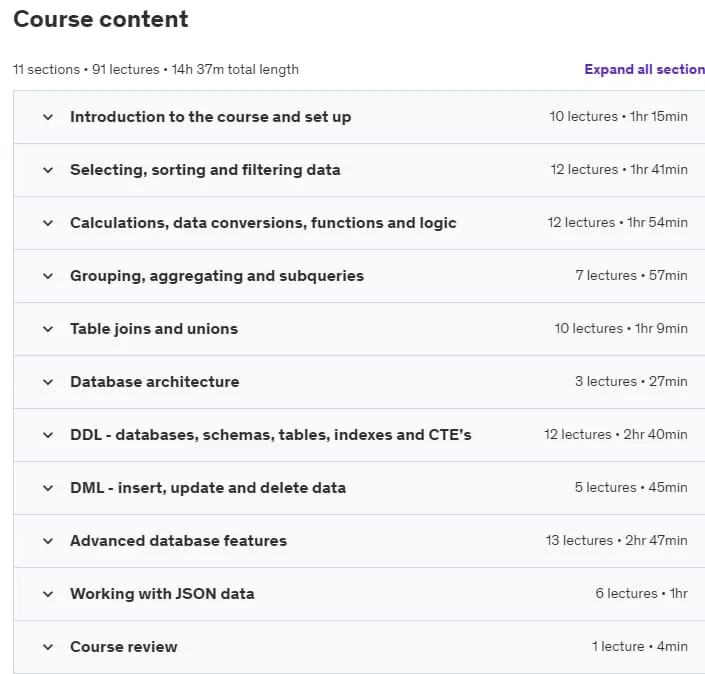Click Grouping, aggregating and subqueries heading
This screenshot has height=674, width=705.
click(217, 276)
